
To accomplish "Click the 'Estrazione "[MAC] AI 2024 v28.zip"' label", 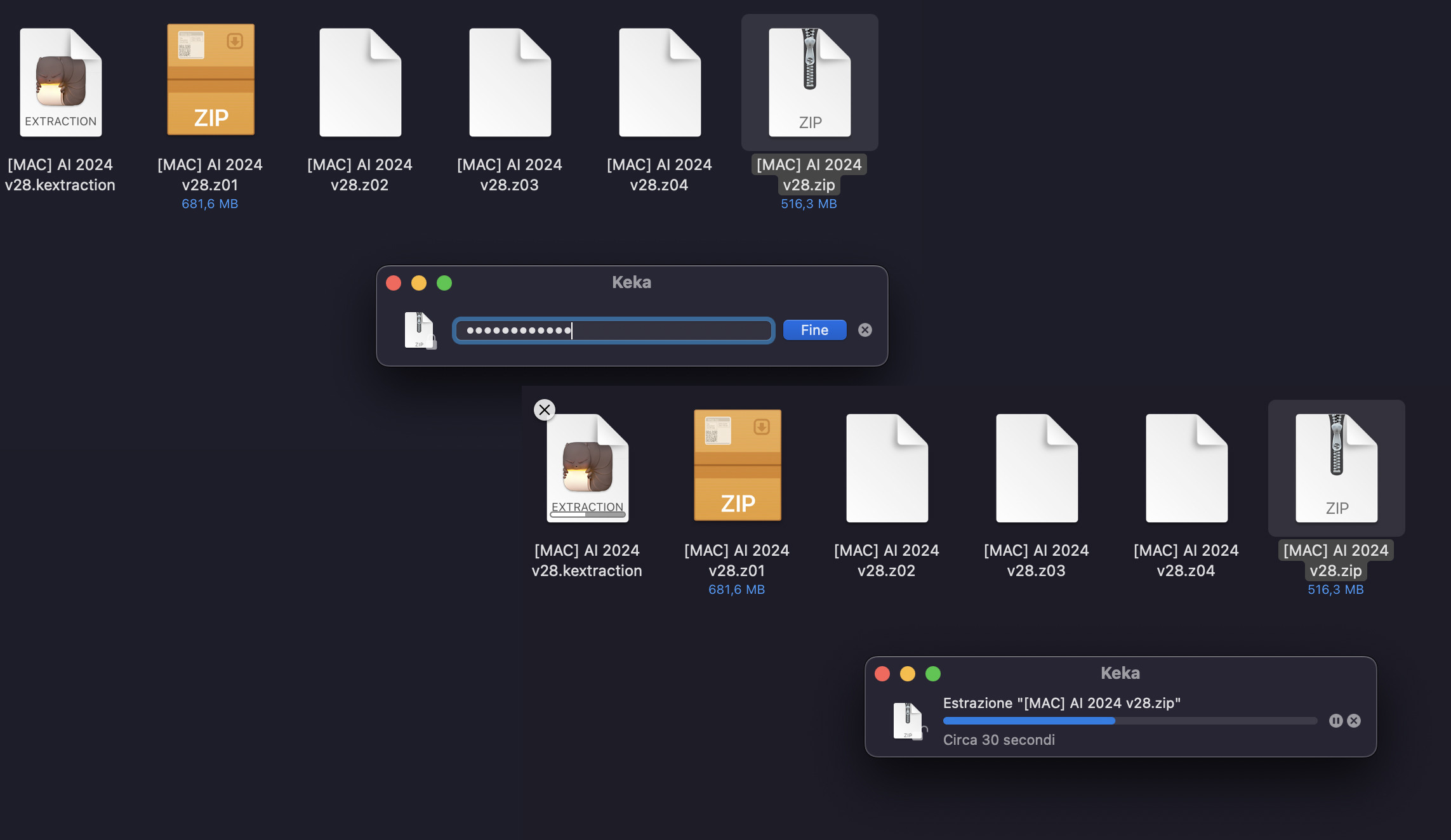I will click(x=1061, y=703).
